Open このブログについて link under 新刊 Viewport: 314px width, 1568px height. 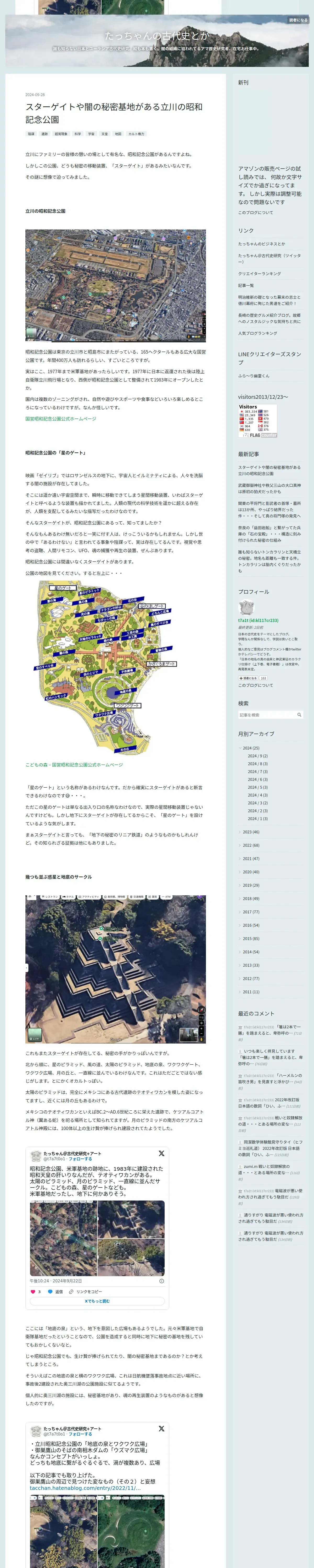(x=255, y=212)
